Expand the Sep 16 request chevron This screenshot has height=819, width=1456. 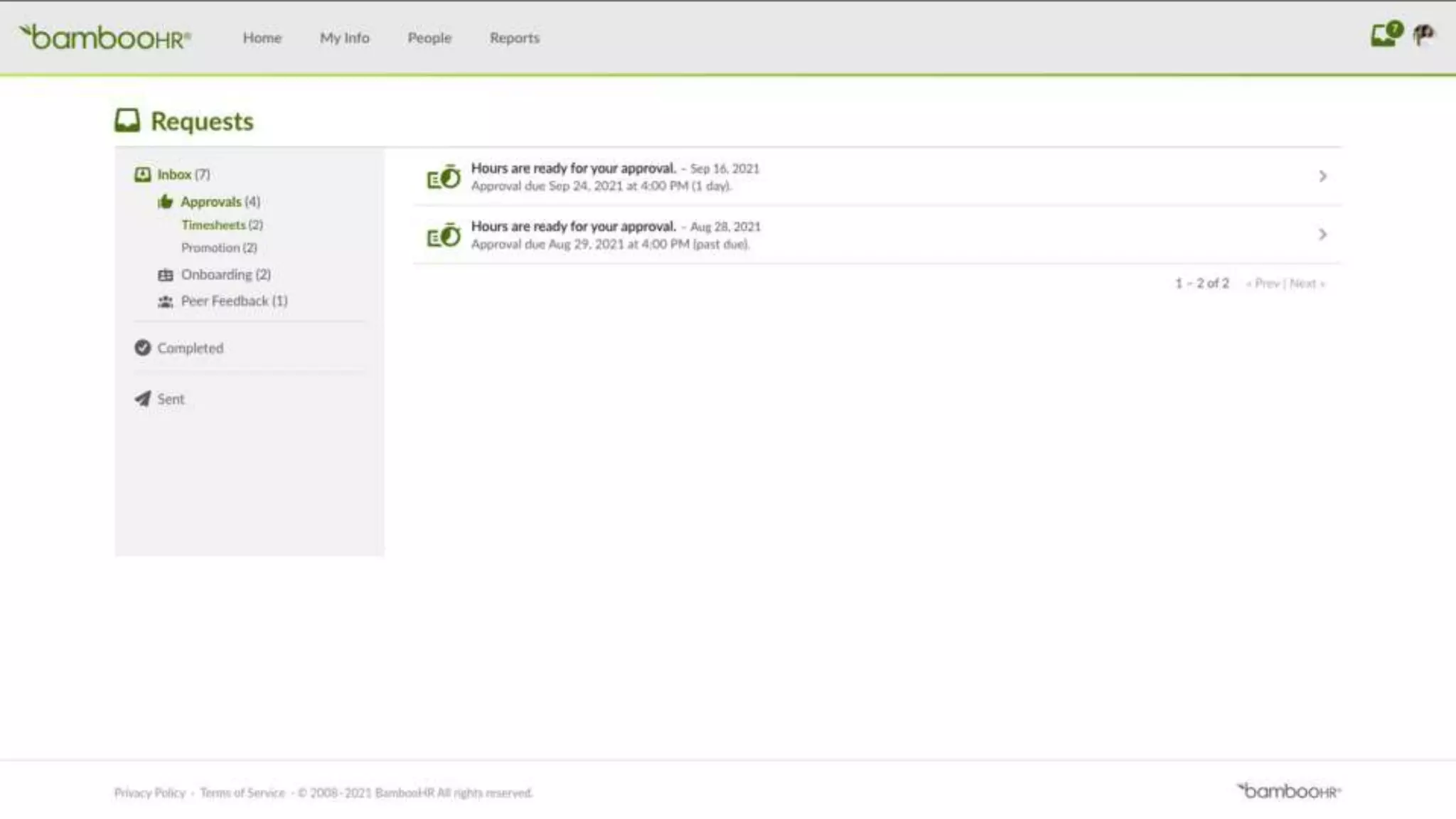click(x=1322, y=176)
